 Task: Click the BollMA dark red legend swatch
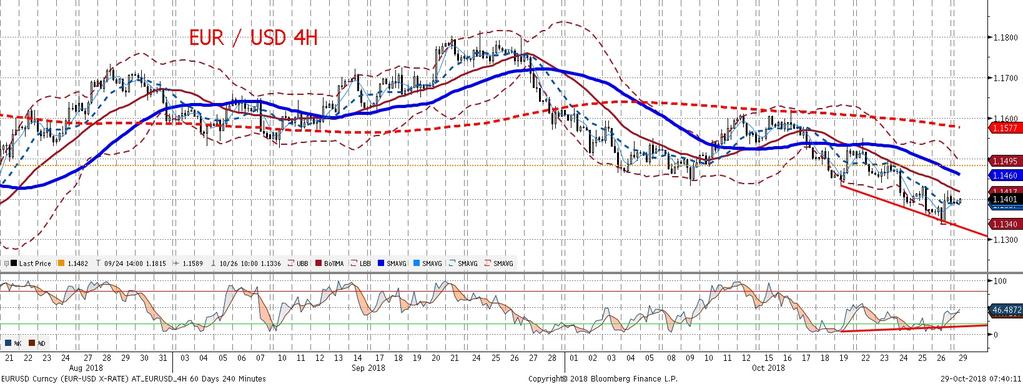click(318, 263)
